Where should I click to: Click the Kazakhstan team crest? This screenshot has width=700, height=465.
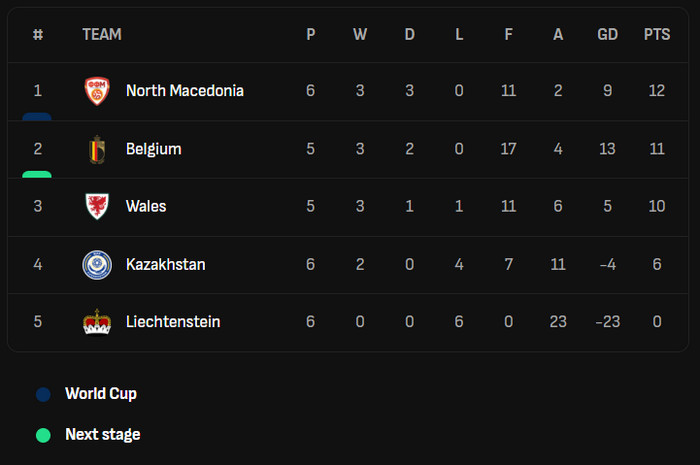coord(97,265)
